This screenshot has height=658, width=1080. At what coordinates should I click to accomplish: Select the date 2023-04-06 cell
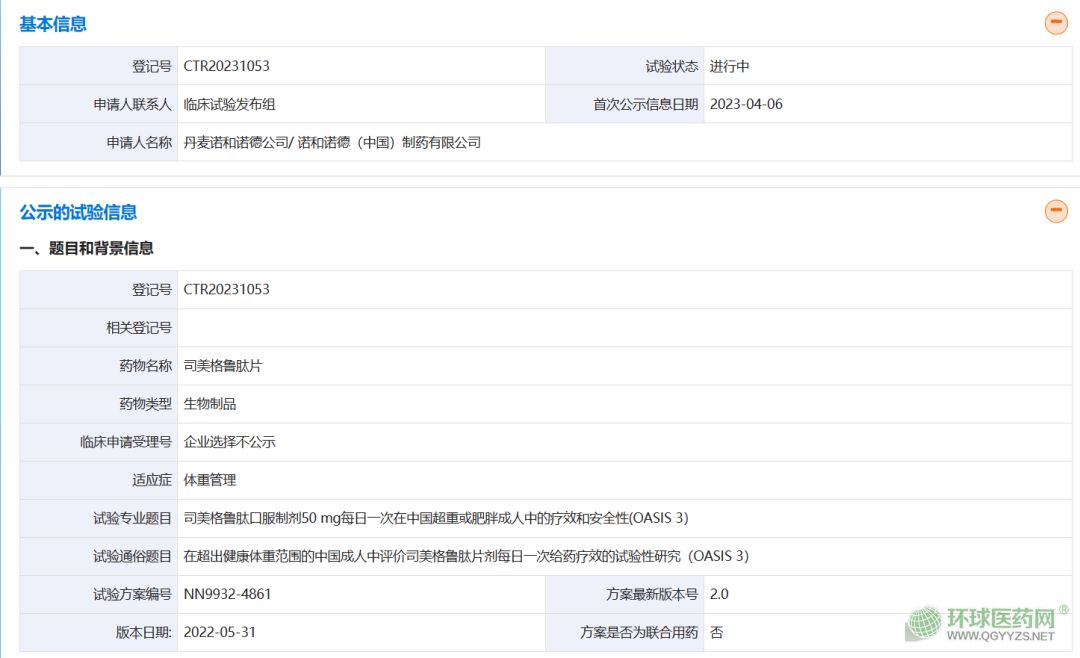745,104
